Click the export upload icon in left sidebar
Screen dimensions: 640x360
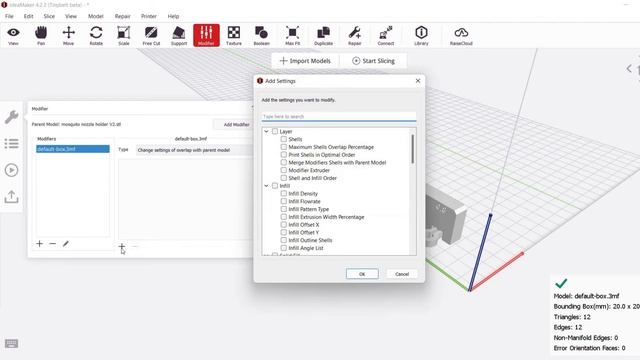coord(11,197)
